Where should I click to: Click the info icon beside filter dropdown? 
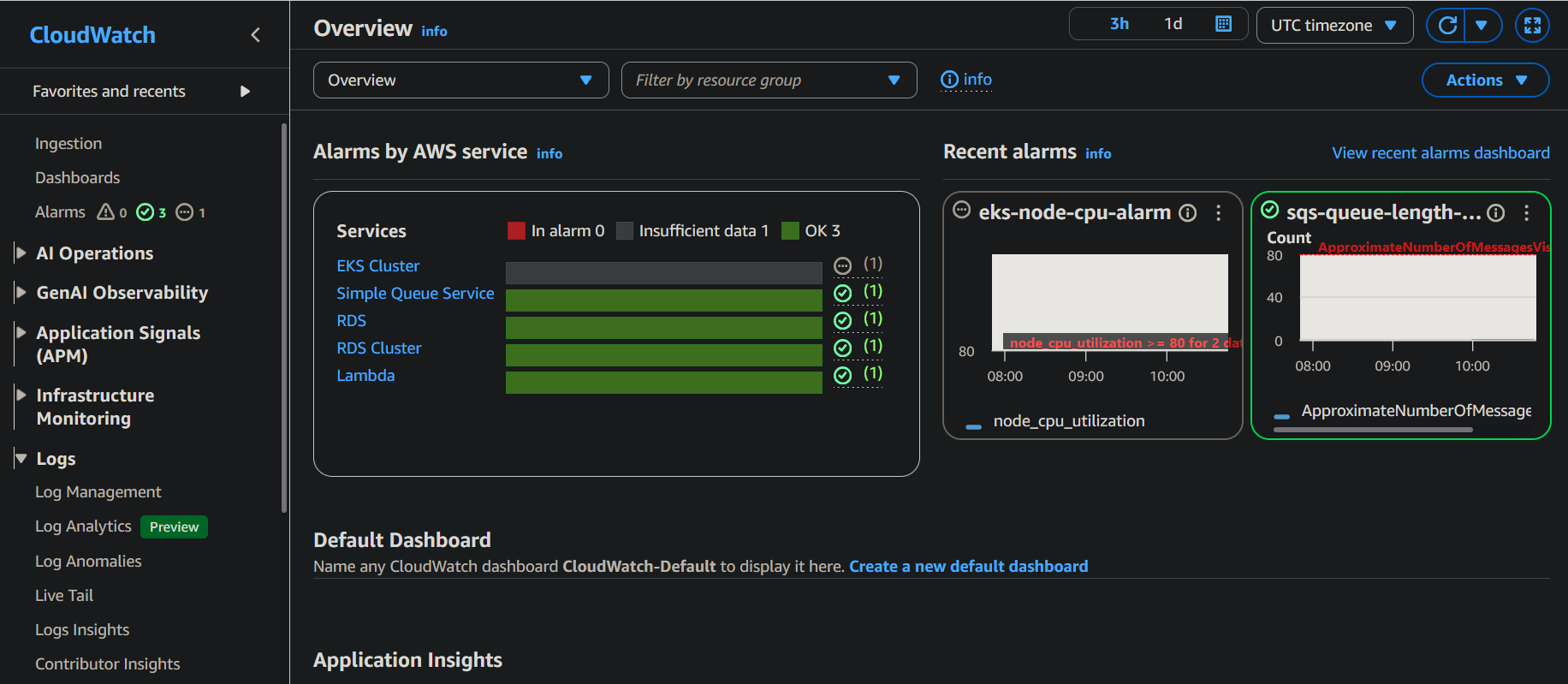966,80
